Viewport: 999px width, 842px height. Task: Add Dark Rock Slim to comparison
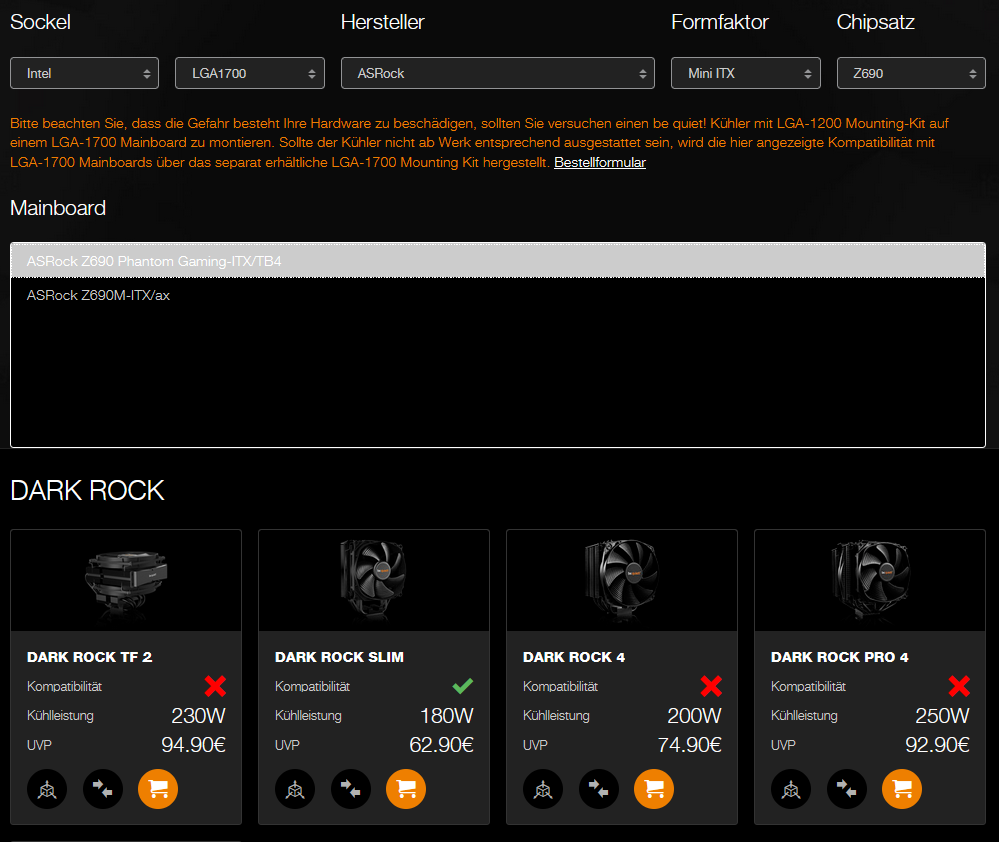(351, 789)
